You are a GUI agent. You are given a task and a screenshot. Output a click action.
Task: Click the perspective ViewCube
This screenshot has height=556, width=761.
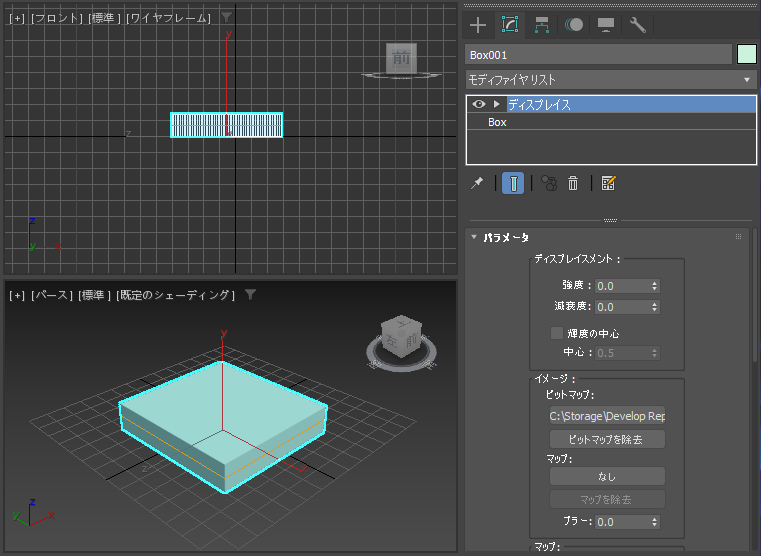click(x=401, y=336)
